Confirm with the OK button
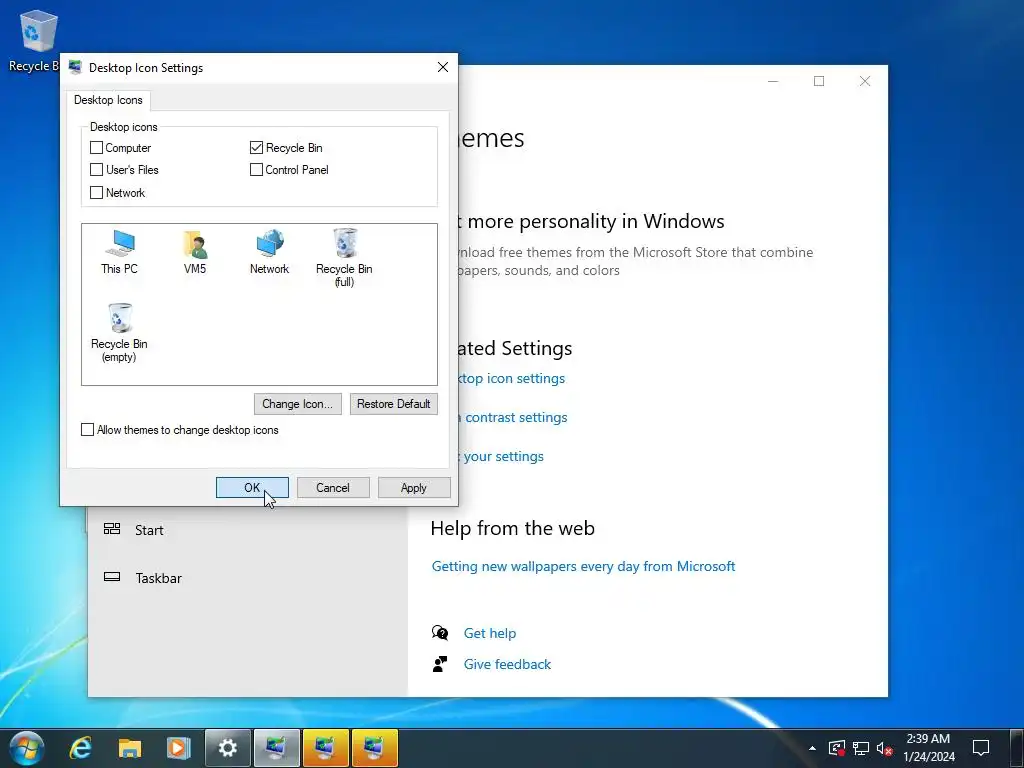 [252, 488]
